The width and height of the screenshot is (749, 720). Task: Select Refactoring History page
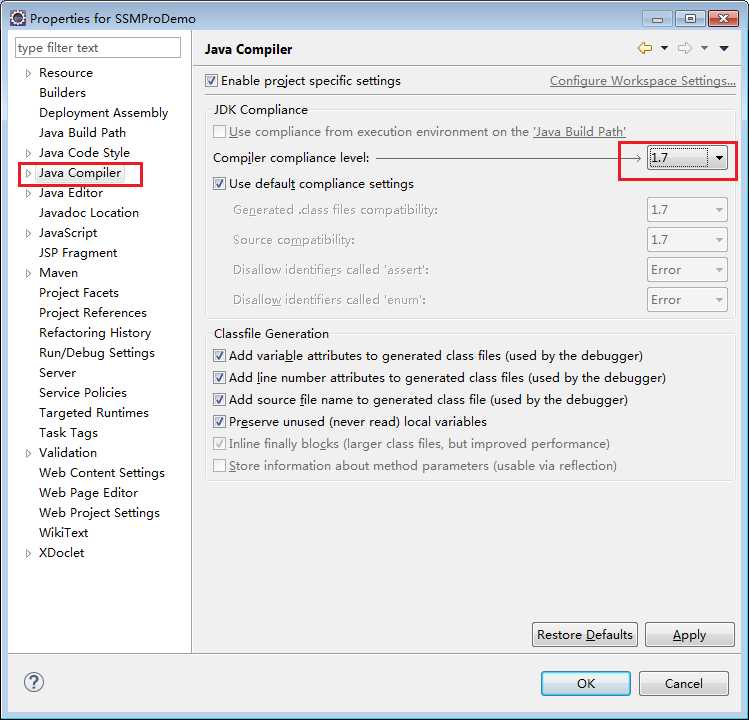coord(95,333)
